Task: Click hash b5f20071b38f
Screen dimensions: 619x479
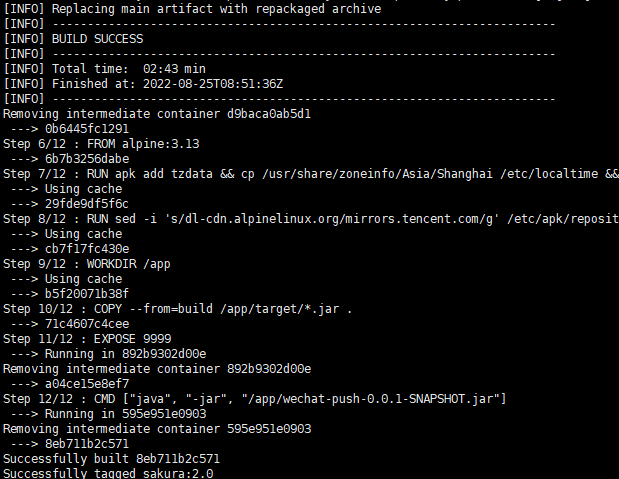Action: click(x=87, y=294)
